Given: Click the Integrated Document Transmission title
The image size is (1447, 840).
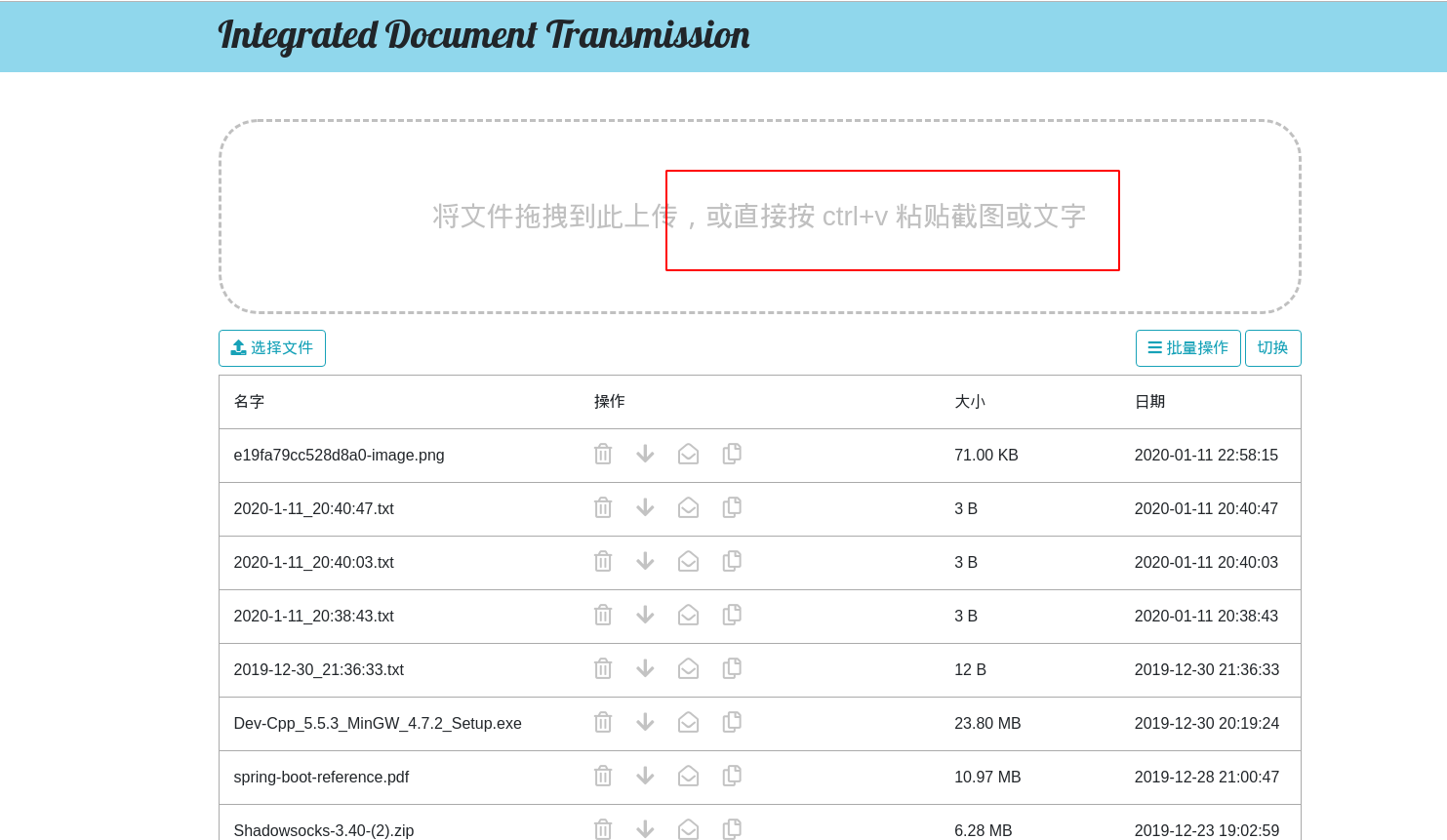Looking at the screenshot, I should 484,35.
